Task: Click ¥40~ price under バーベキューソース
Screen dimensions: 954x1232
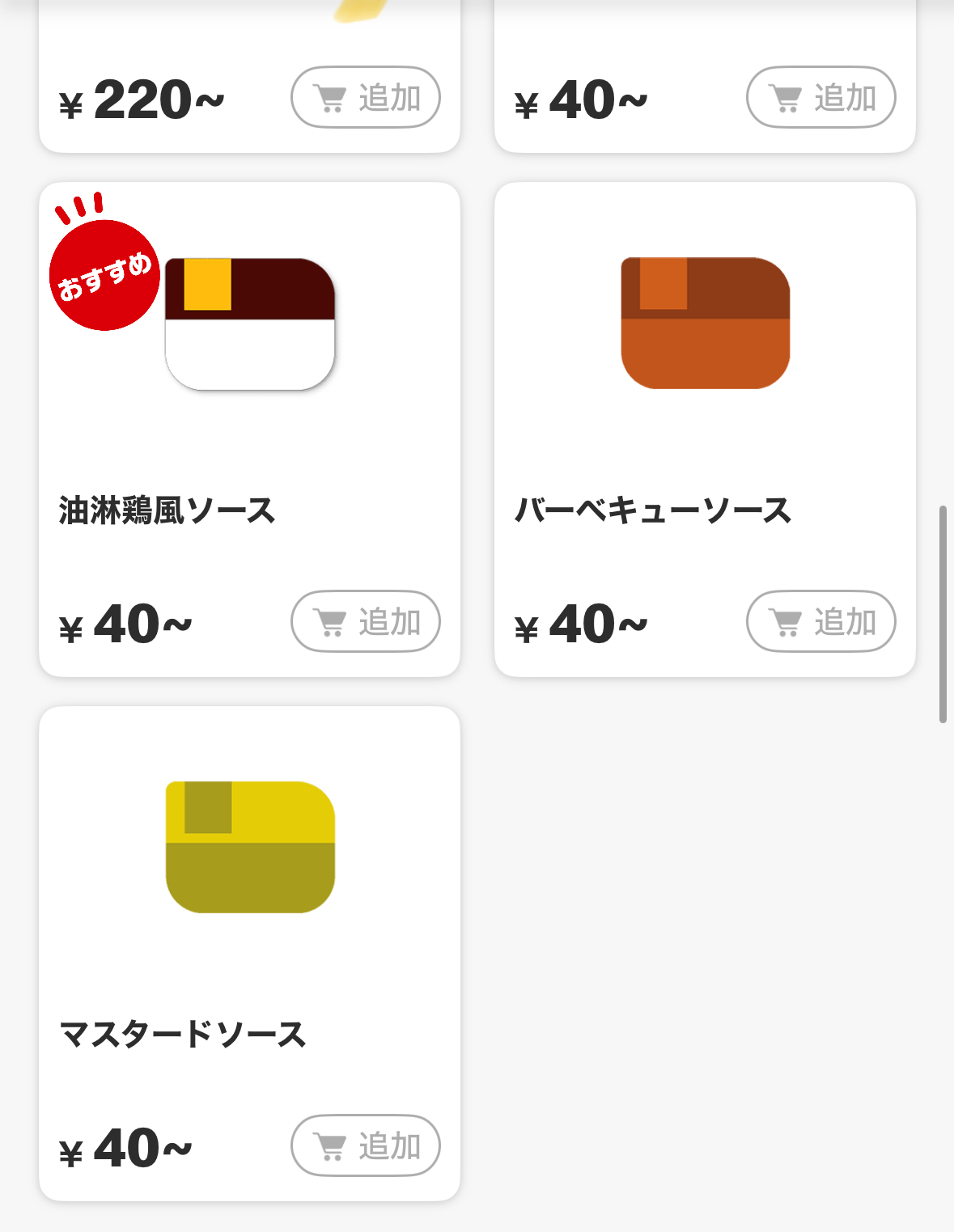Action: pos(581,624)
